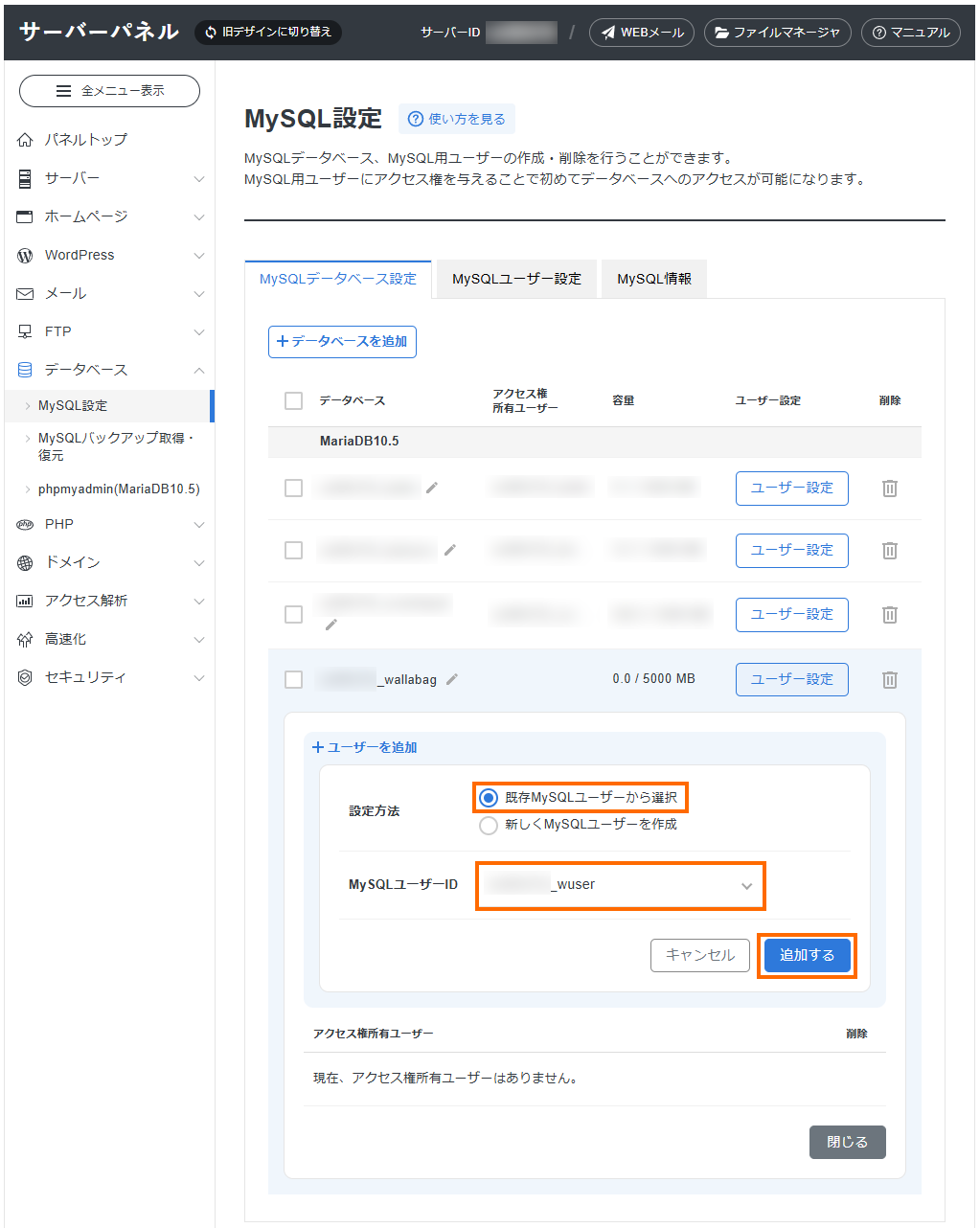Image resolution: width=980 pixels, height=1228 pixels.
Task: Expand the セキュリティ menu chevron
Action: 199,678
